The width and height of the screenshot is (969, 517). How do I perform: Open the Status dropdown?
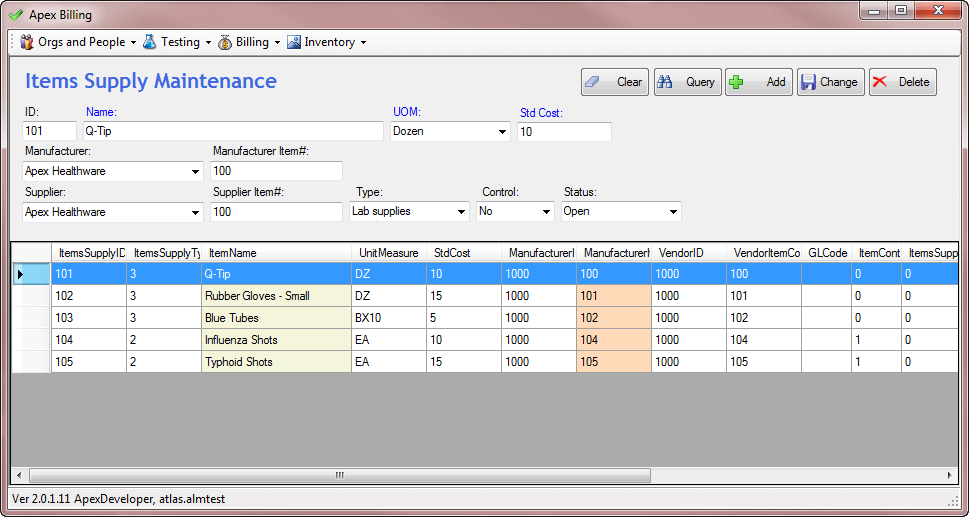click(674, 211)
